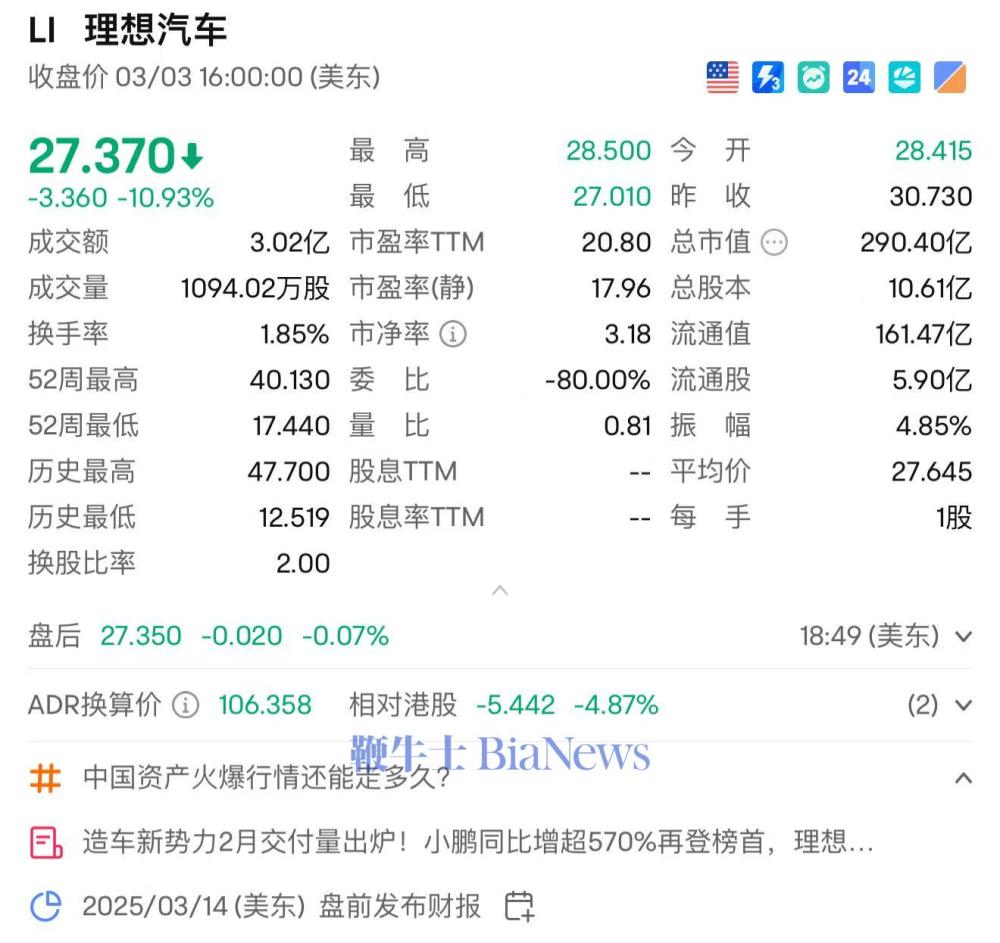Tap the 每手 value 1股

(954, 517)
